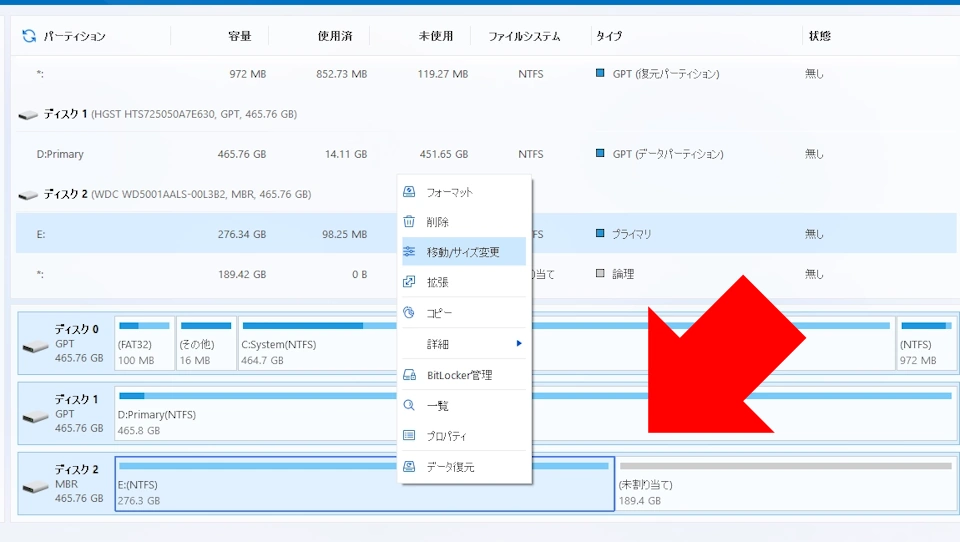The width and height of the screenshot is (960, 542).
Task: Click the drive icon in ディスク 2 map row
Action: (x=36, y=487)
